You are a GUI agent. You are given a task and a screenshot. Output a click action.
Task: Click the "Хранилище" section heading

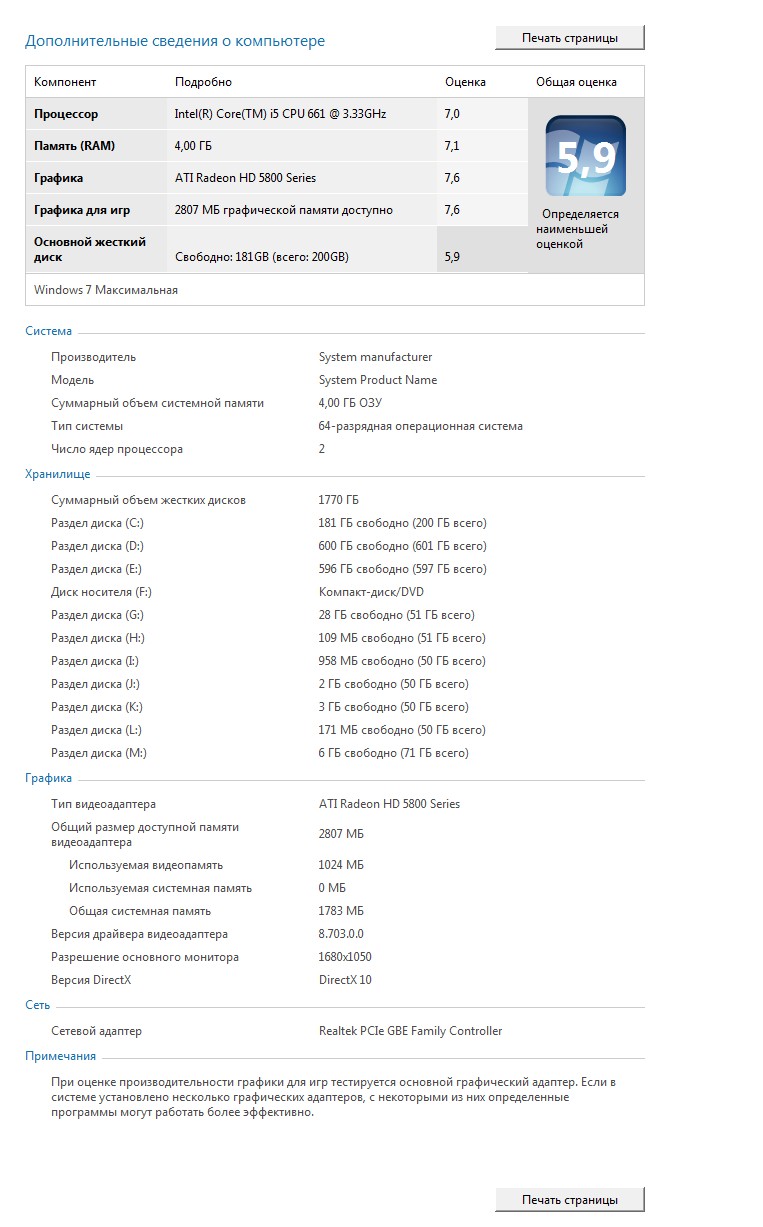tap(57, 474)
